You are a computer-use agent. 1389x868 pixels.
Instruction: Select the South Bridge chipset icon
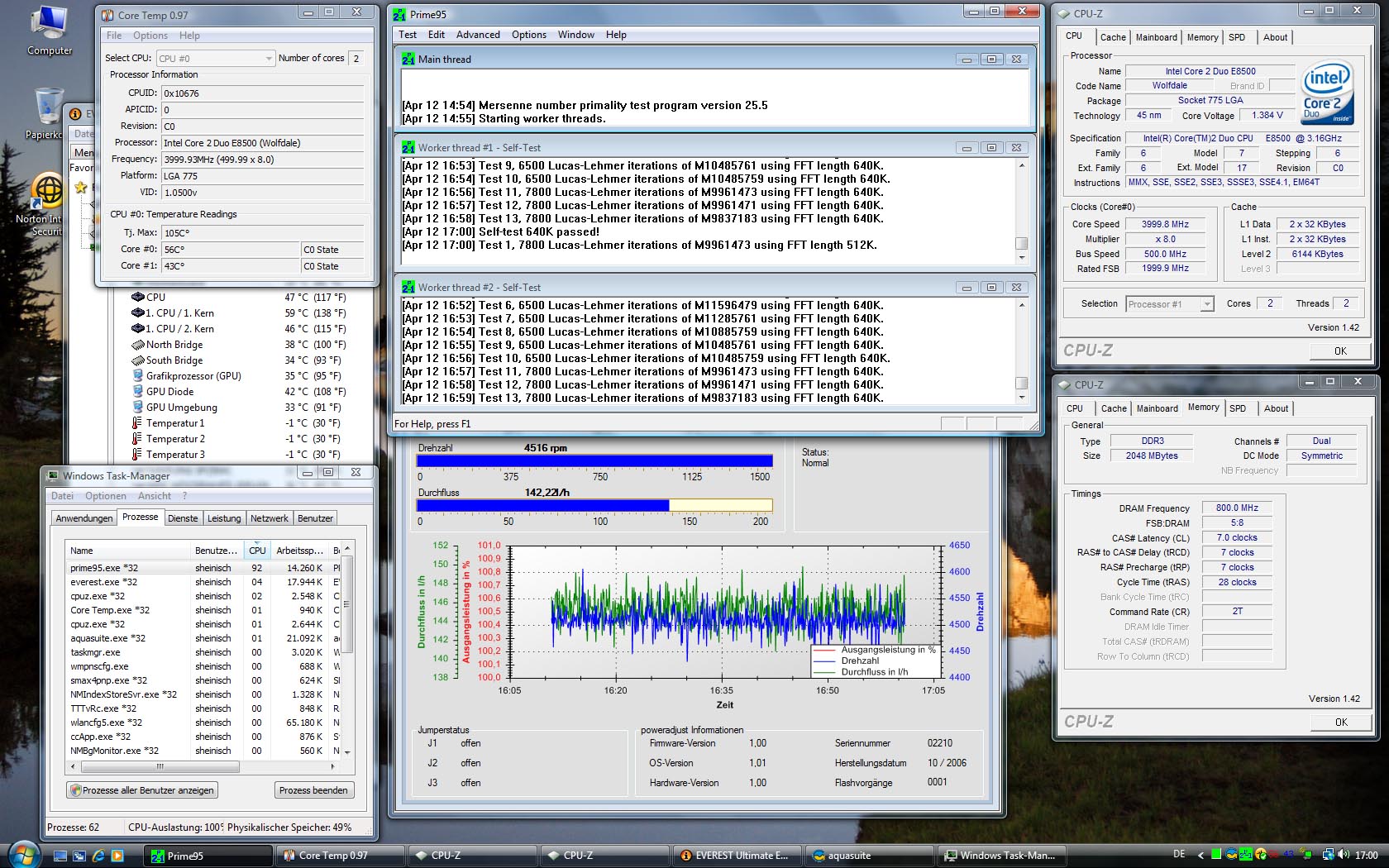pyautogui.click(x=138, y=360)
